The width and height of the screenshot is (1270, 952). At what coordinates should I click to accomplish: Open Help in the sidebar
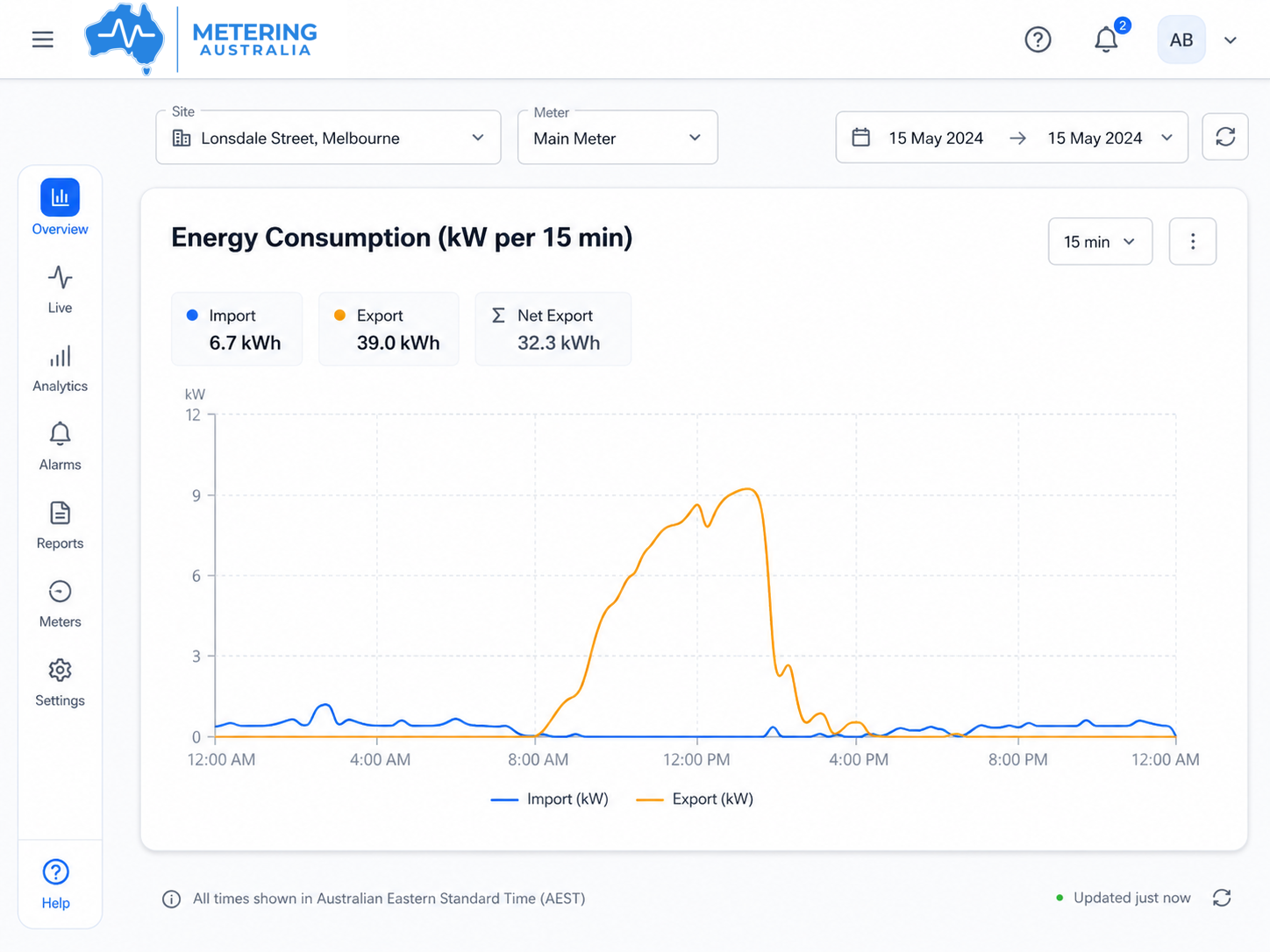tap(55, 885)
